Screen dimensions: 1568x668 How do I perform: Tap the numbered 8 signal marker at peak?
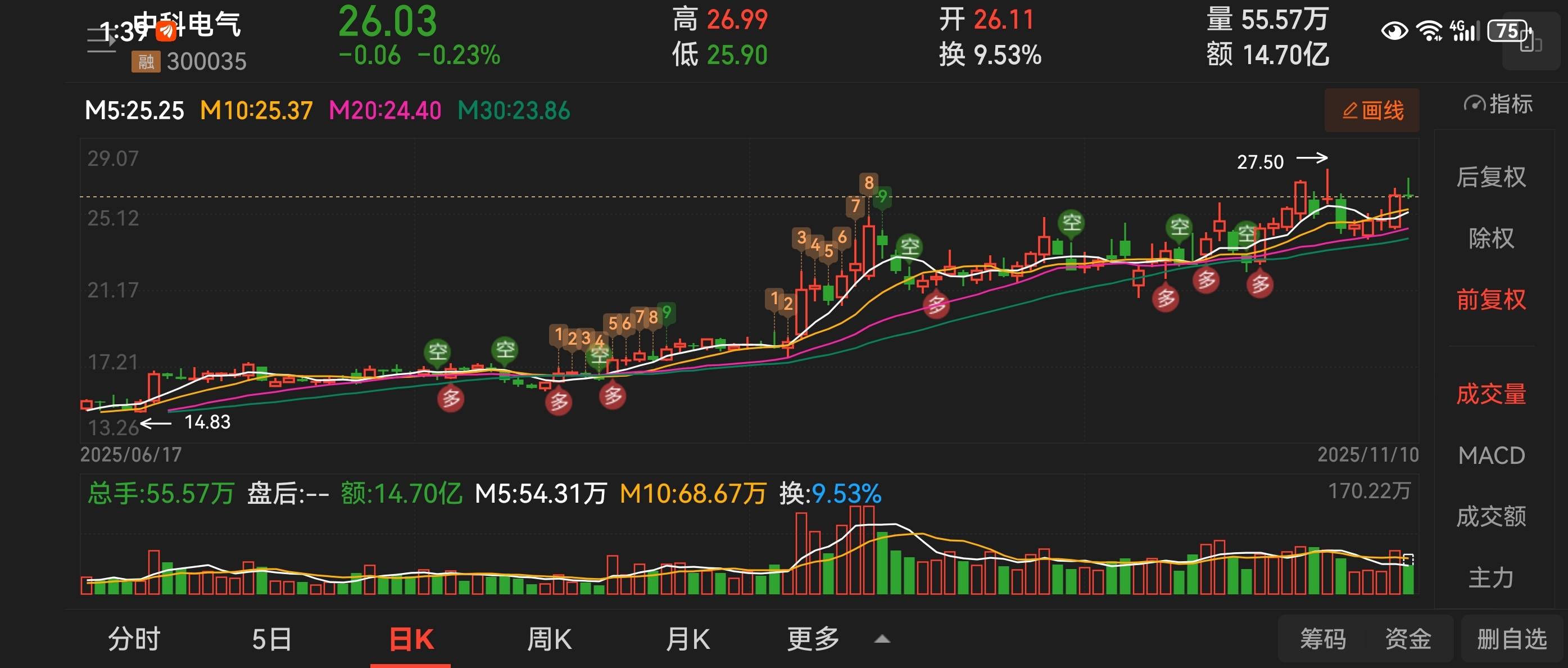869,183
